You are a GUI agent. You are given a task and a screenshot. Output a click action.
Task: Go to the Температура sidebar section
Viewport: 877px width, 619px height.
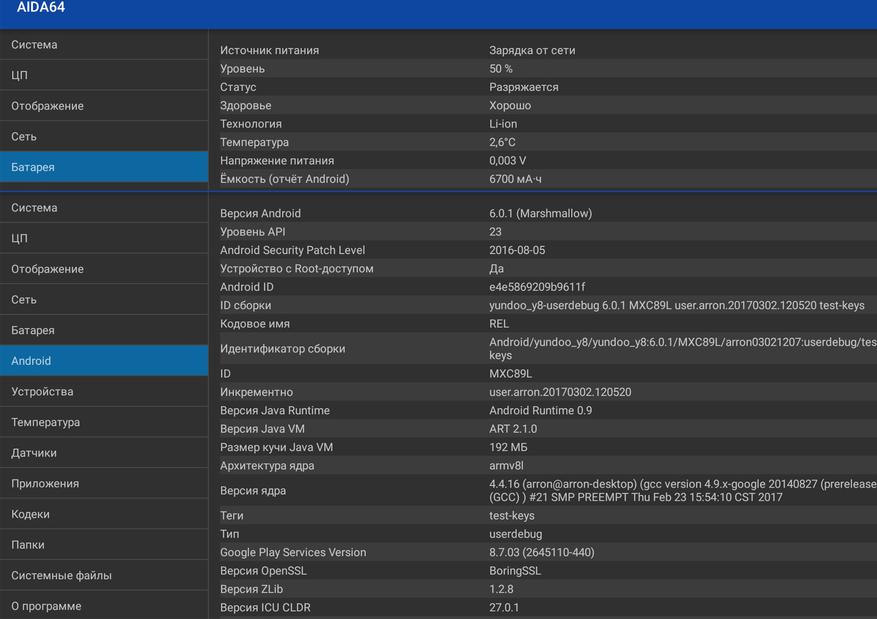[x=104, y=422]
